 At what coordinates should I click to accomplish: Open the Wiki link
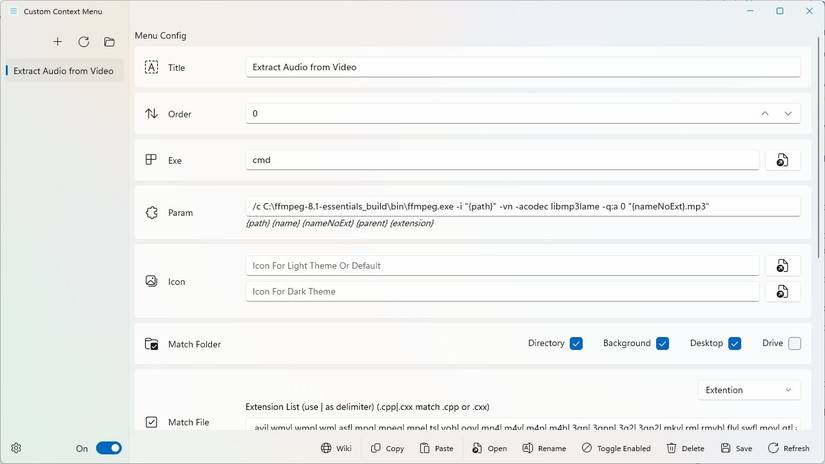[x=336, y=448]
